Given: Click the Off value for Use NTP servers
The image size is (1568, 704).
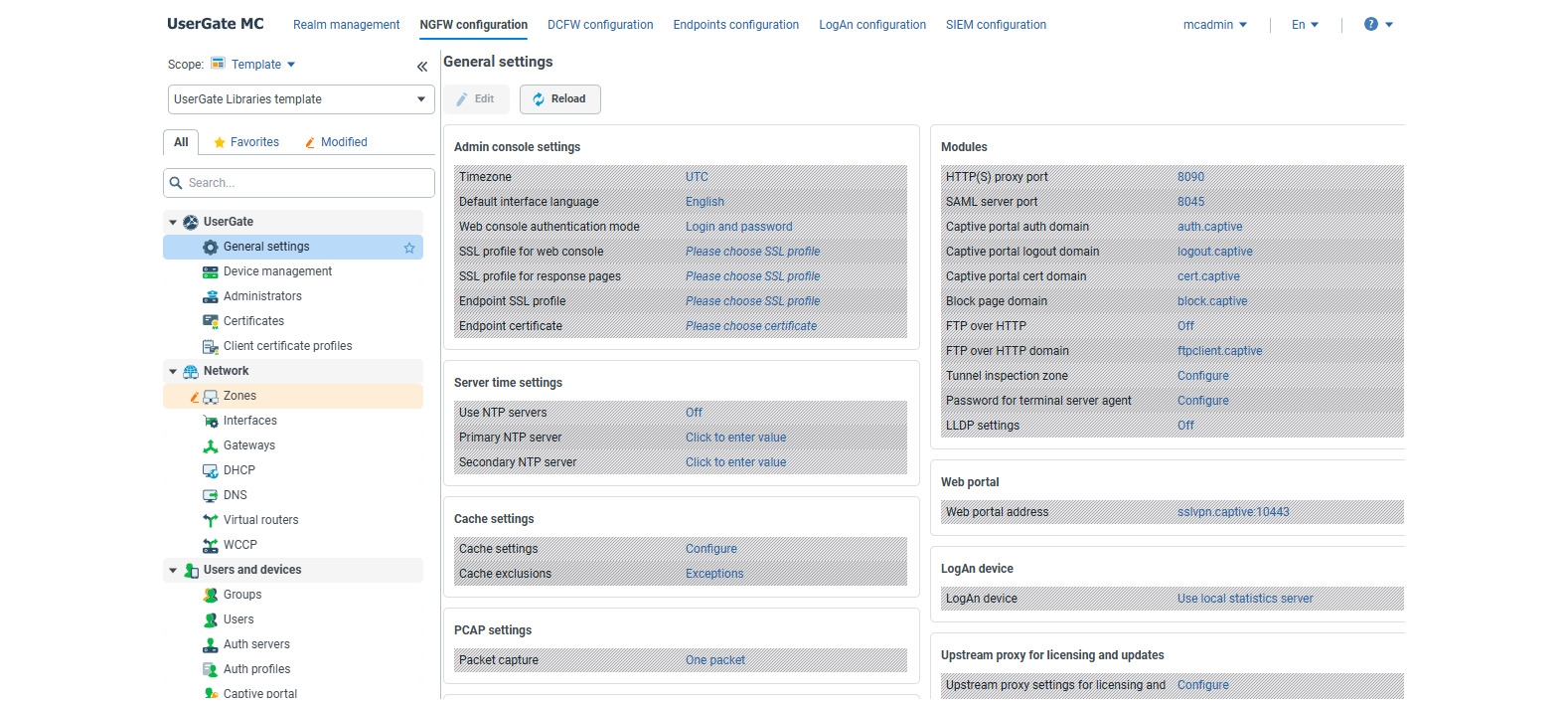Looking at the screenshot, I should [x=694, y=413].
